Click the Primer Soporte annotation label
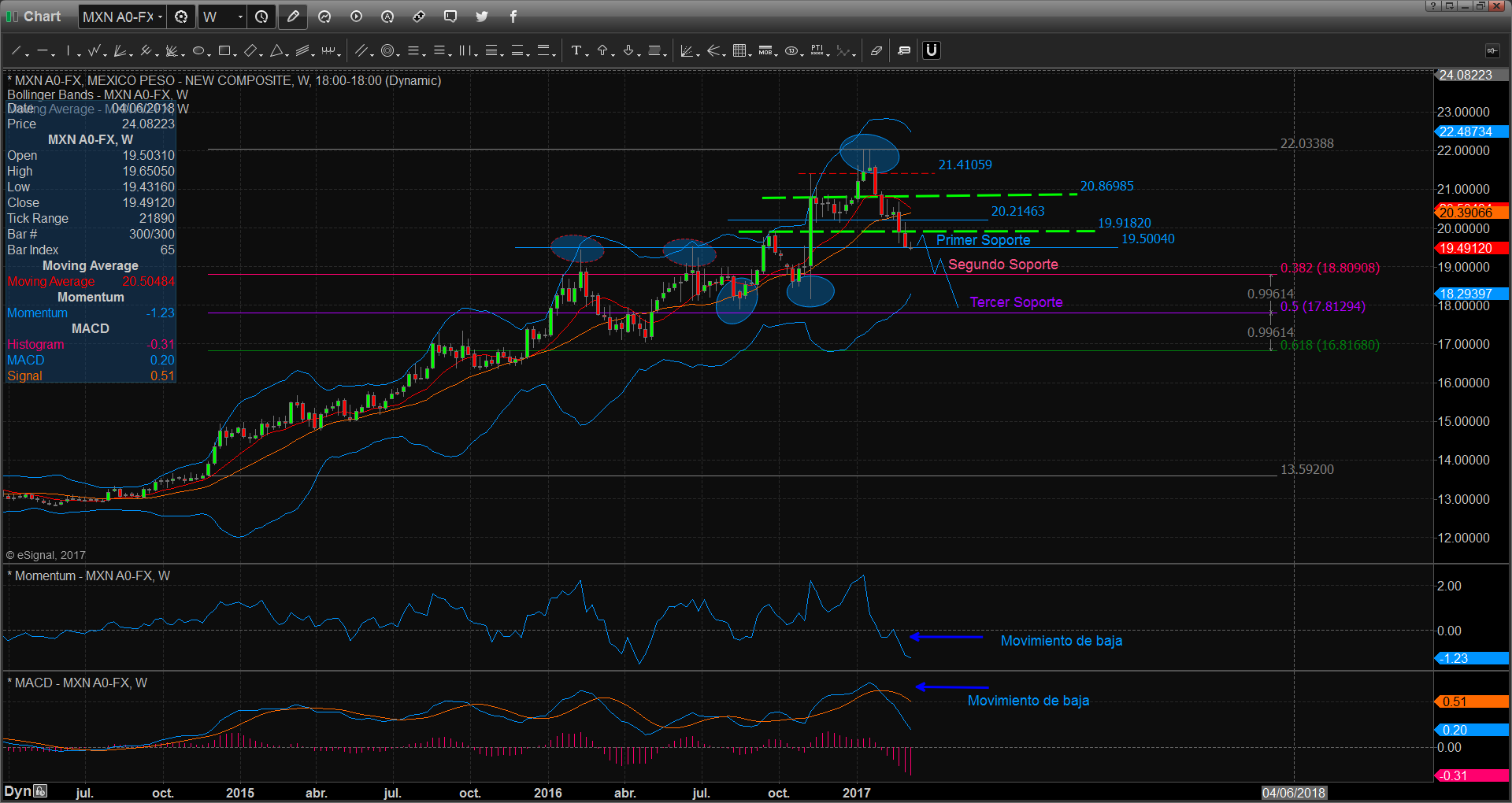The height and width of the screenshot is (803, 1512). click(983, 240)
